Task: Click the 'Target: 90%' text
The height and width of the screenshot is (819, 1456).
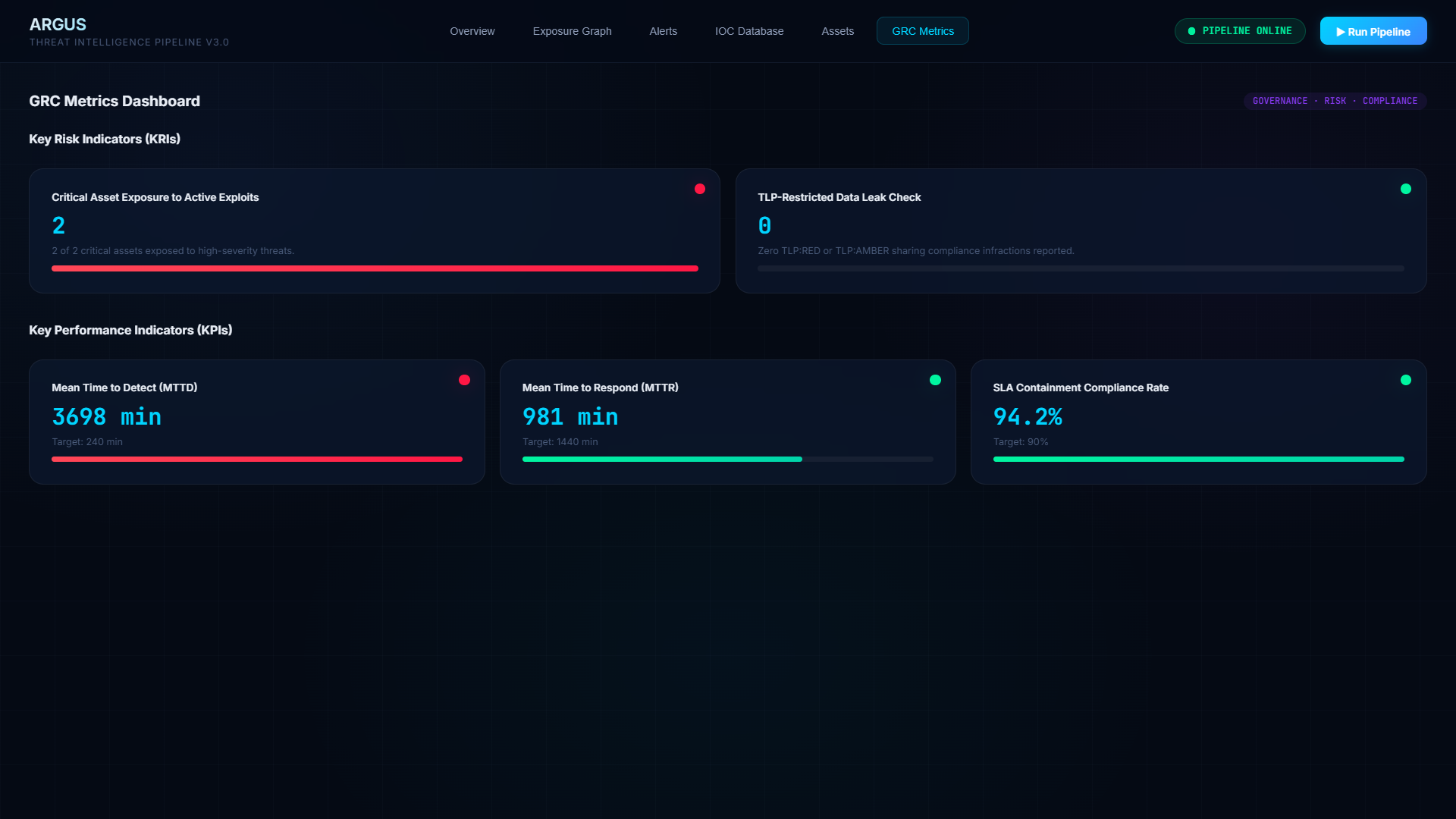Action: (x=1021, y=442)
